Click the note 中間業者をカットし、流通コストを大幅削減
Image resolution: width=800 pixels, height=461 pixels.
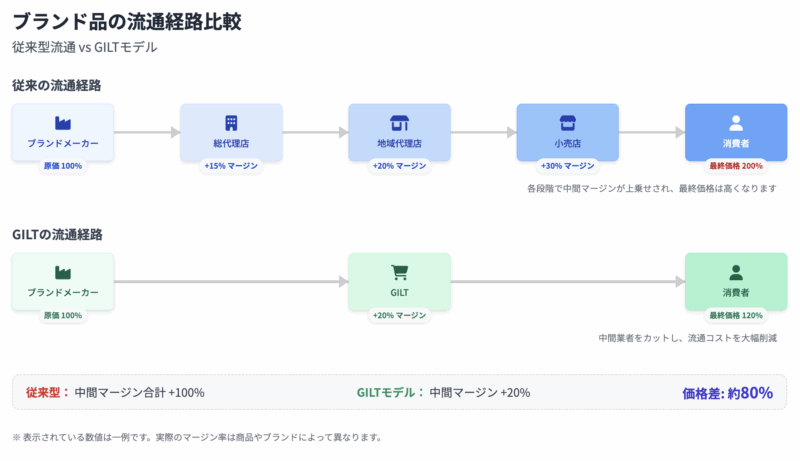687,338
